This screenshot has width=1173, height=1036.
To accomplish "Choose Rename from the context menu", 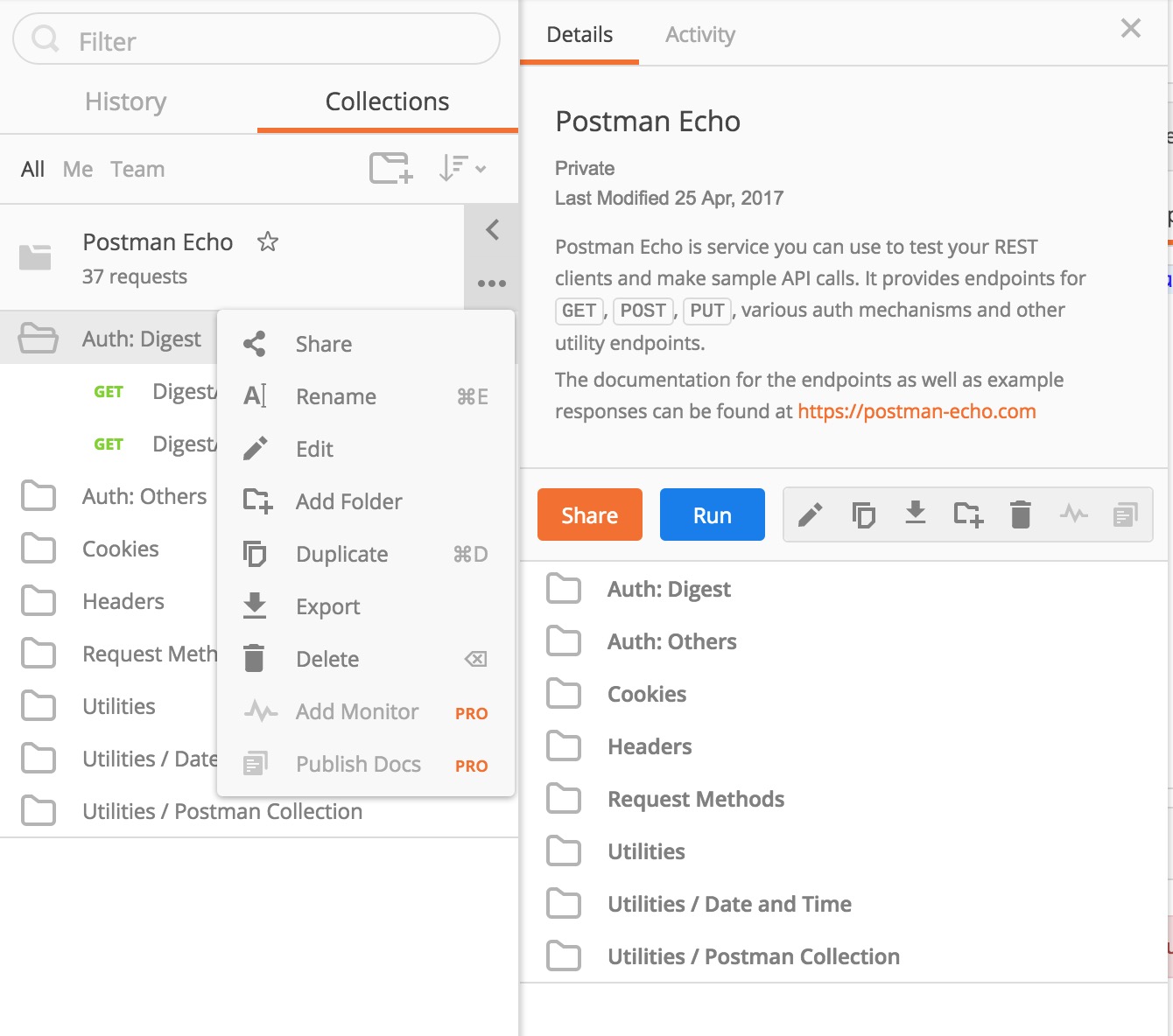I will [366, 396].
